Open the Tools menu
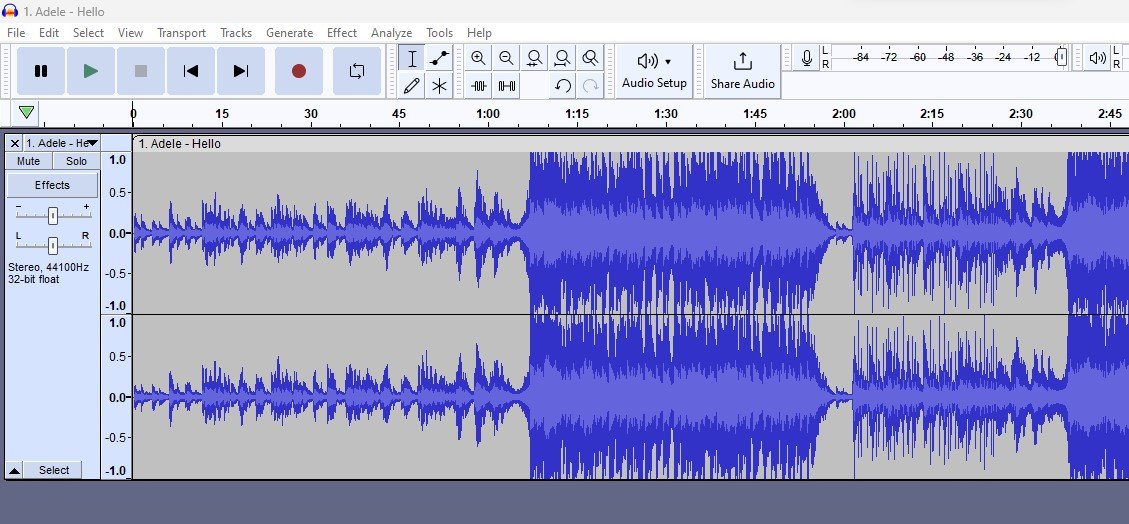The image size is (1129, 524). tap(439, 32)
